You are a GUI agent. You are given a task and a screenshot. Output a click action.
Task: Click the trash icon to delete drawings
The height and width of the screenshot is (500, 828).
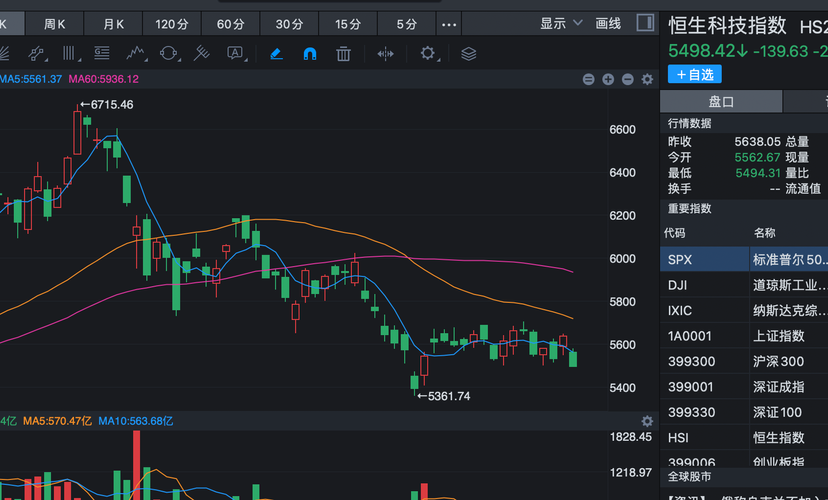click(x=343, y=54)
